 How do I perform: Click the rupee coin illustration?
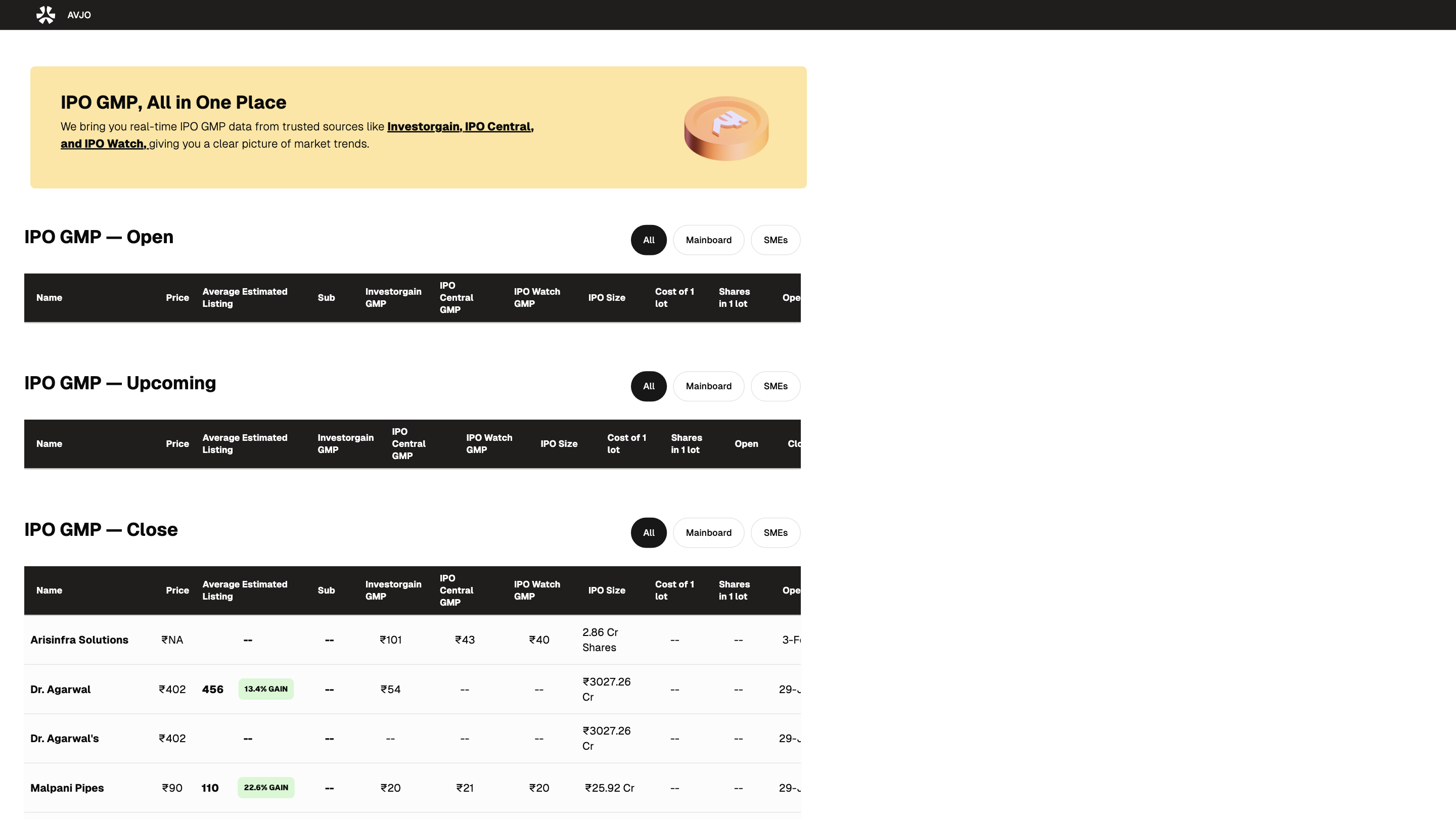[726, 128]
